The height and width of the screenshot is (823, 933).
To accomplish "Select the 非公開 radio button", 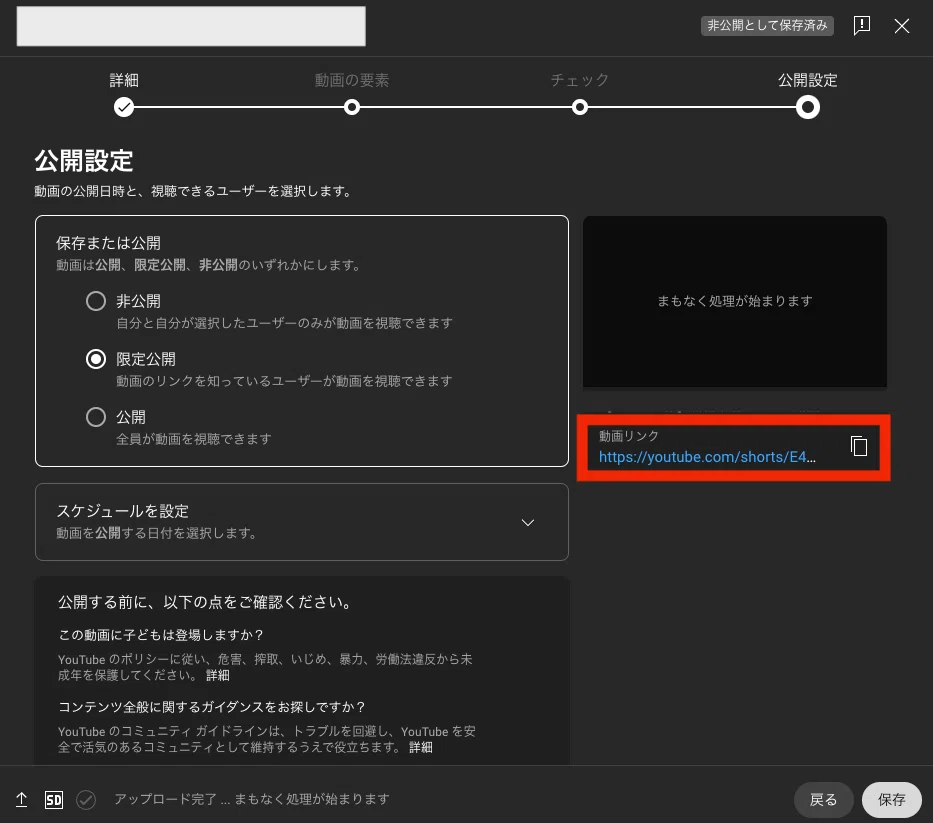I will tap(96, 301).
